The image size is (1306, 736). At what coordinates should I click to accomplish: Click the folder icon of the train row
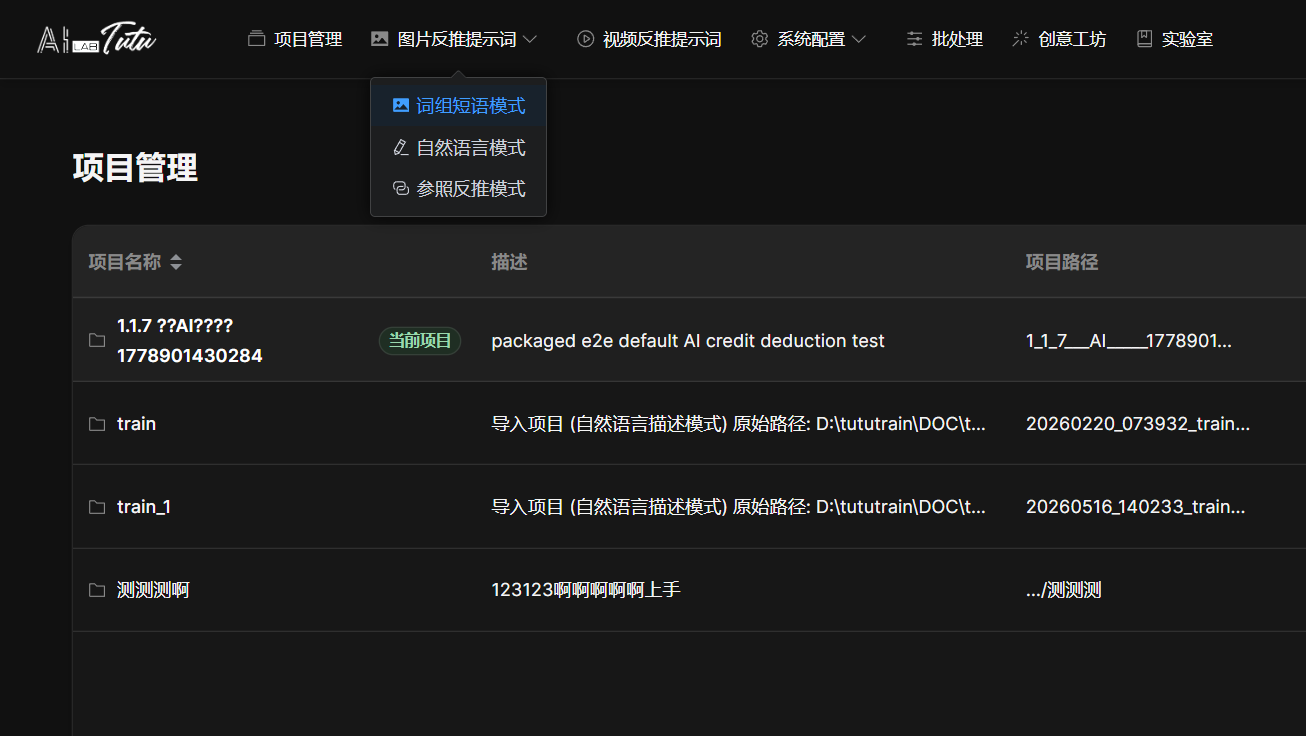coord(97,424)
